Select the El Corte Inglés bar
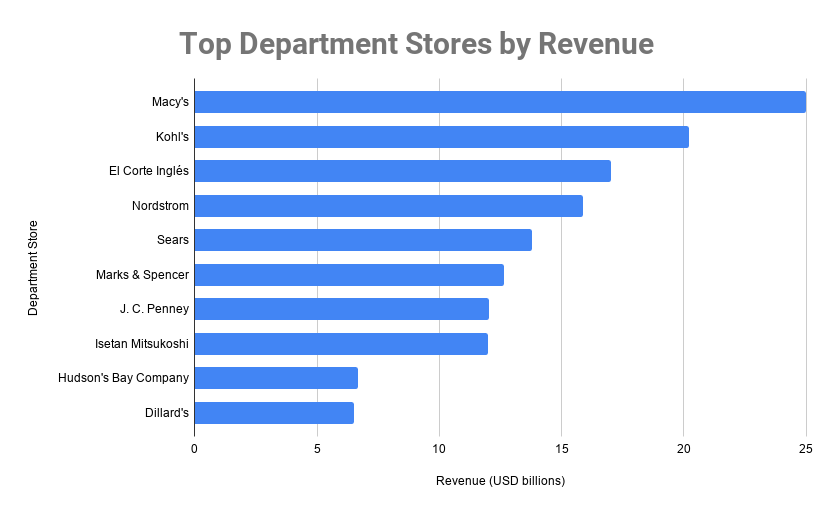 click(x=402, y=171)
